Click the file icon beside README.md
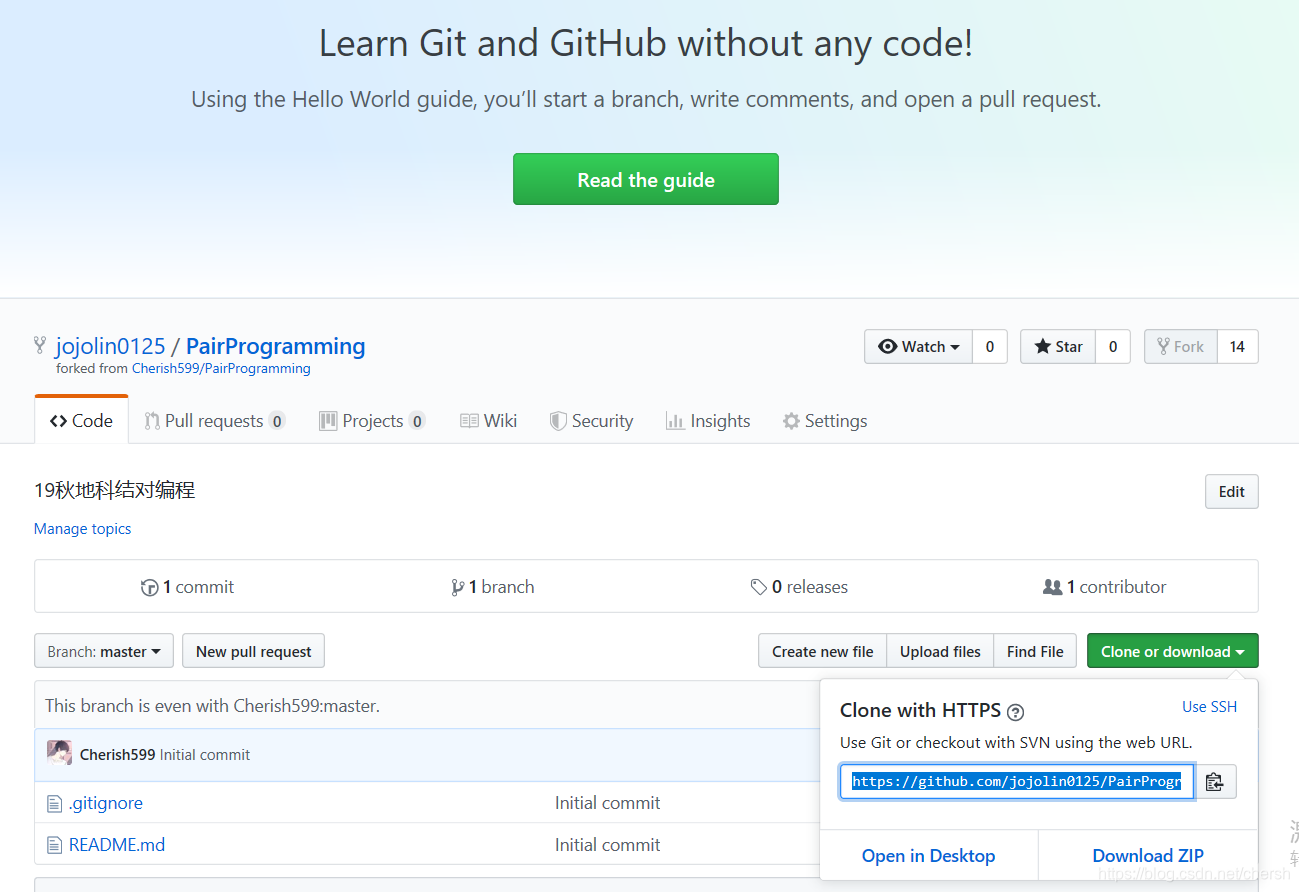The image size is (1299, 892). 55,845
